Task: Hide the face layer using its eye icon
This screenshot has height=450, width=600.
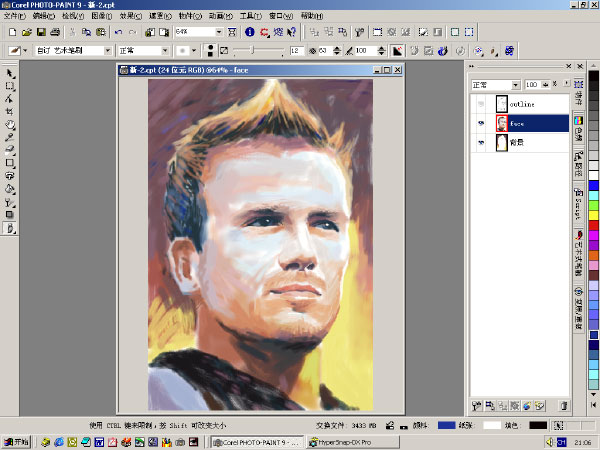Action: [x=481, y=123]
